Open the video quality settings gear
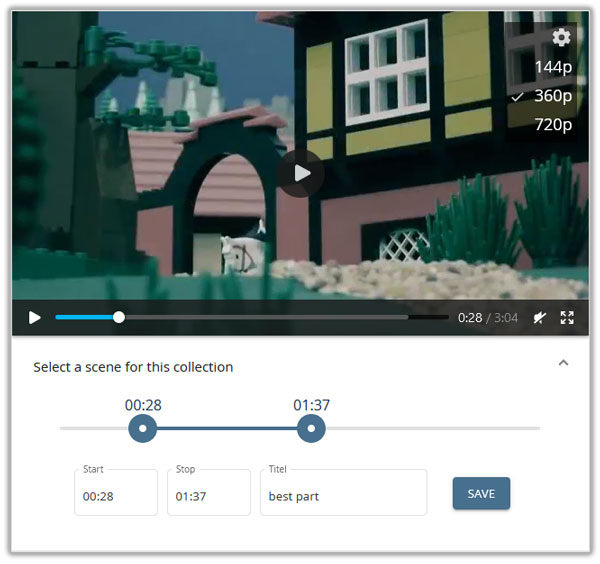 click(x=561, y=37)
